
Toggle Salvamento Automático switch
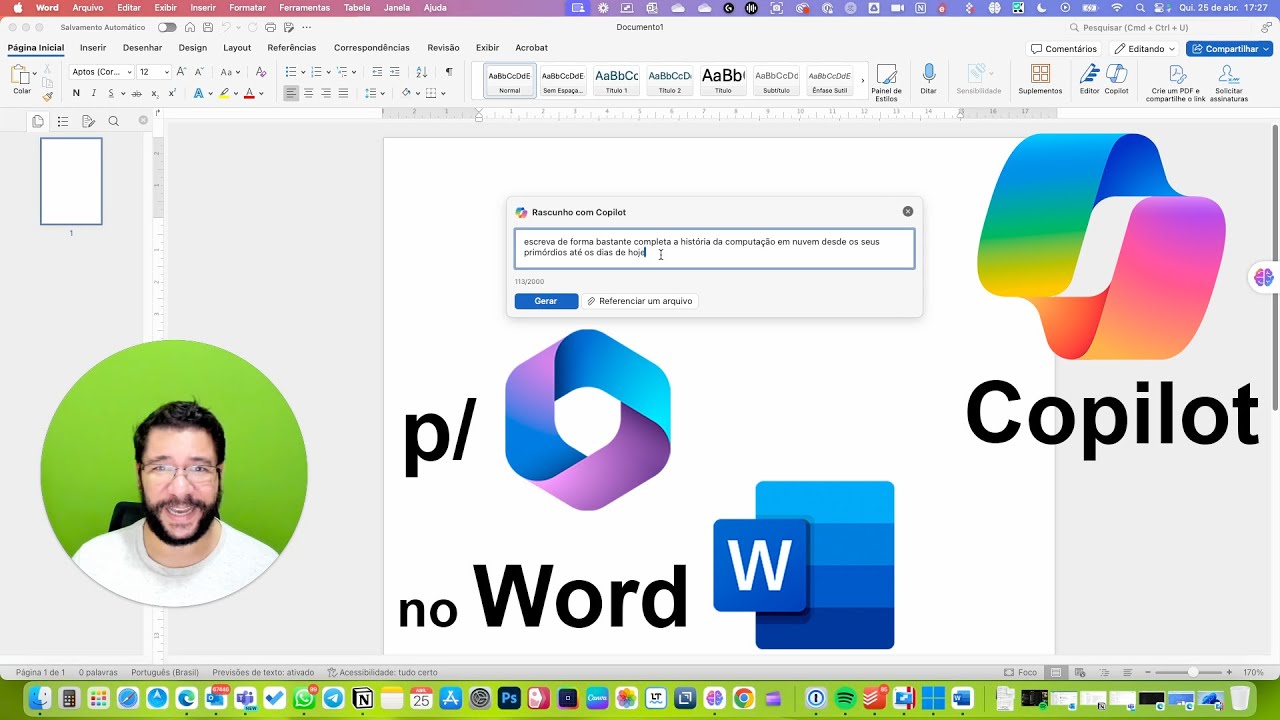(167, 27)
